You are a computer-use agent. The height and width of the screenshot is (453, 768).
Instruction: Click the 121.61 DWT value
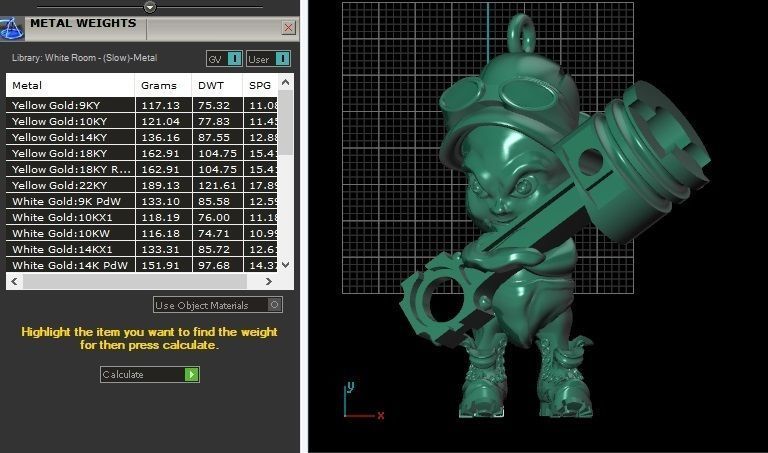(217, 186)
